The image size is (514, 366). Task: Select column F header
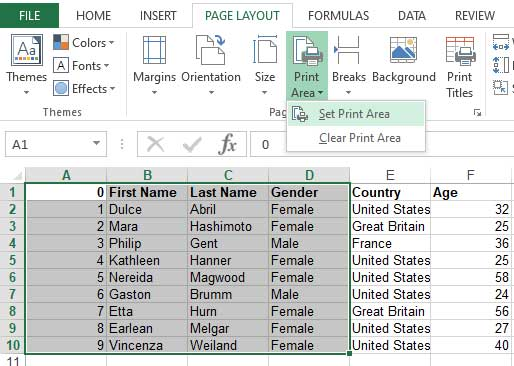click(x=471, y=175)
